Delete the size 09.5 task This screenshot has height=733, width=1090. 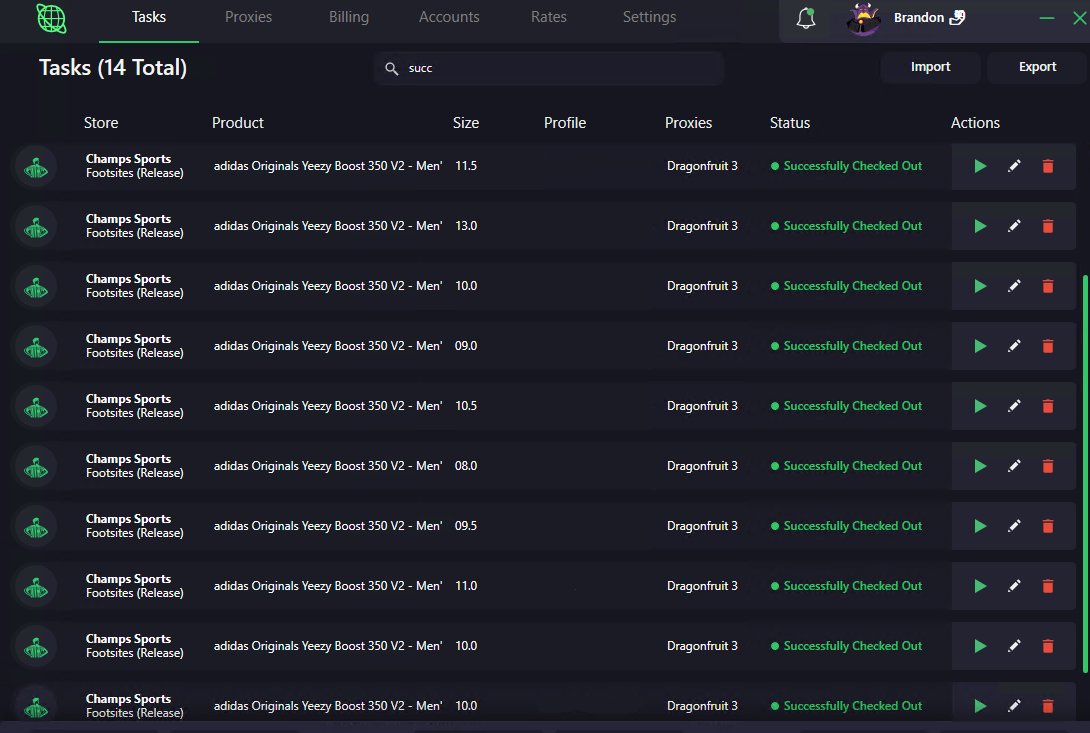1048,526
